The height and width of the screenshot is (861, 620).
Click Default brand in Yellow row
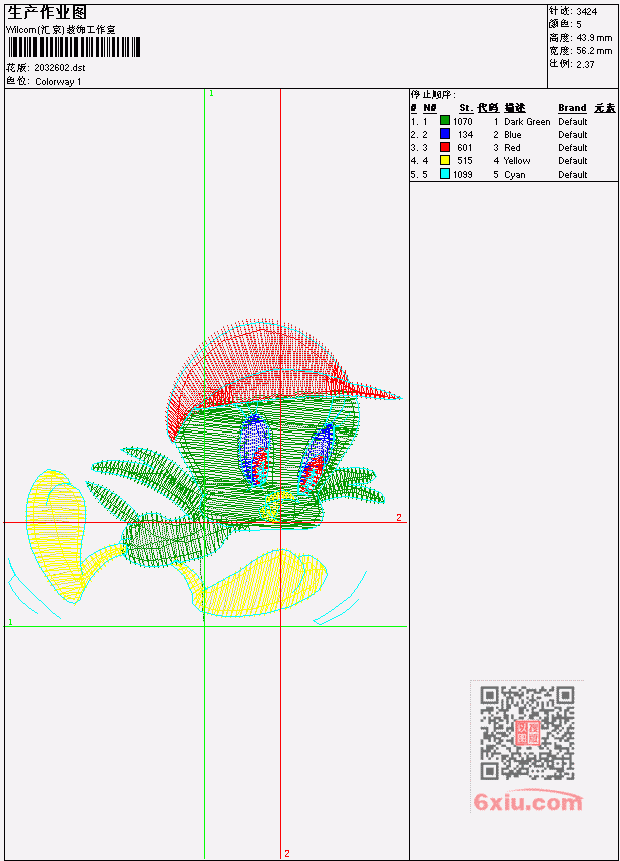point(573,161)
